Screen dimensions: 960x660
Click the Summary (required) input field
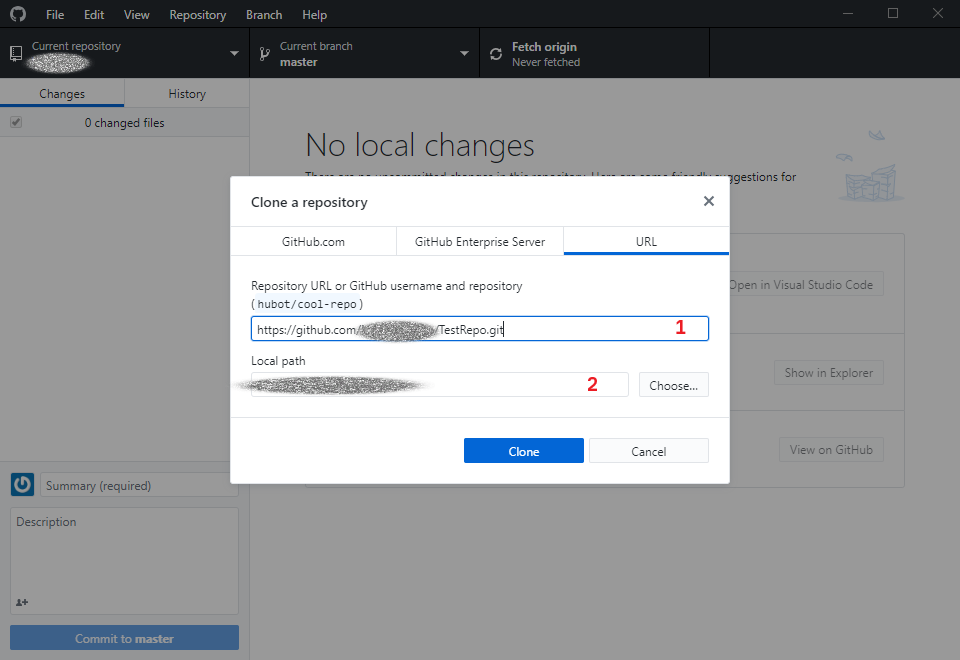(140, 485)
